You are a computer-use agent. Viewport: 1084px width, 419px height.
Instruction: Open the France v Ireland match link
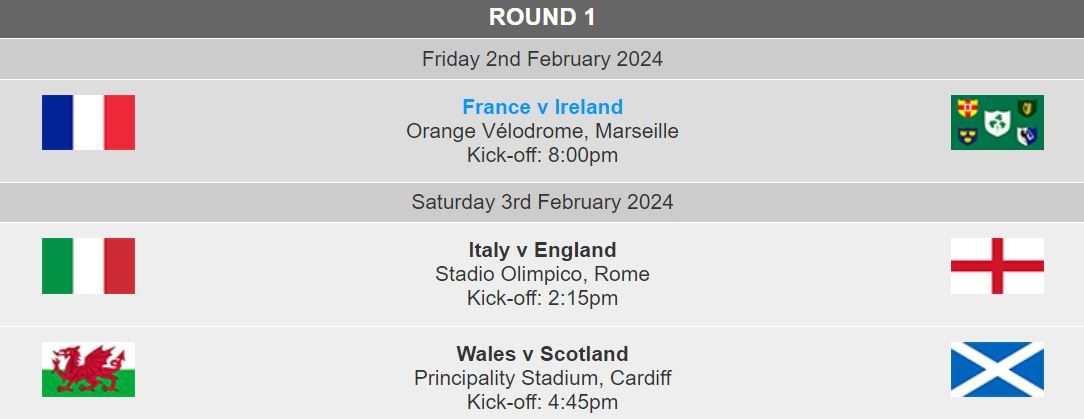click(542, 107)
